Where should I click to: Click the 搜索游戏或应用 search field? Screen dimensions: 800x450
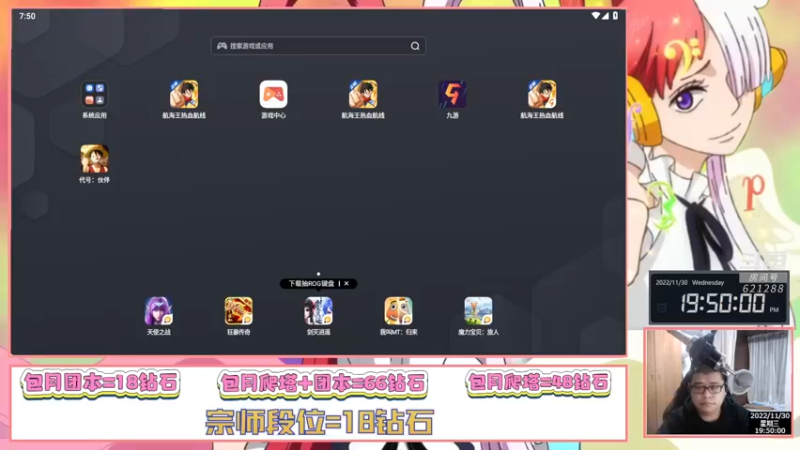tap(318, 46)
